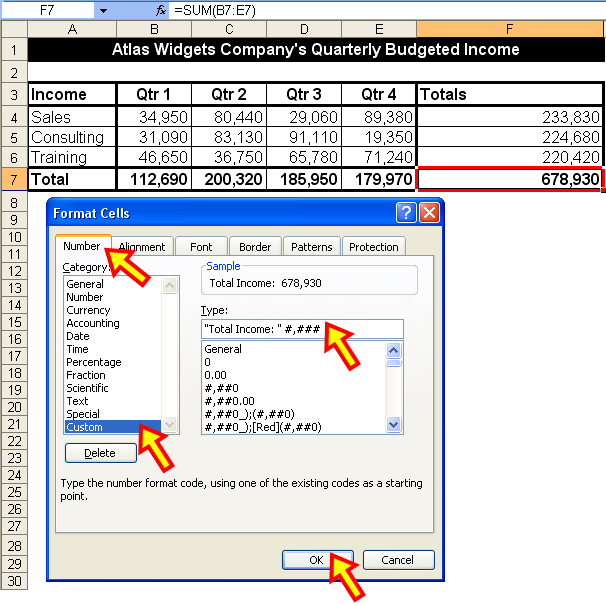Select column B header
606x604 pixels.
pyautogui.click(x=154, y=29)
